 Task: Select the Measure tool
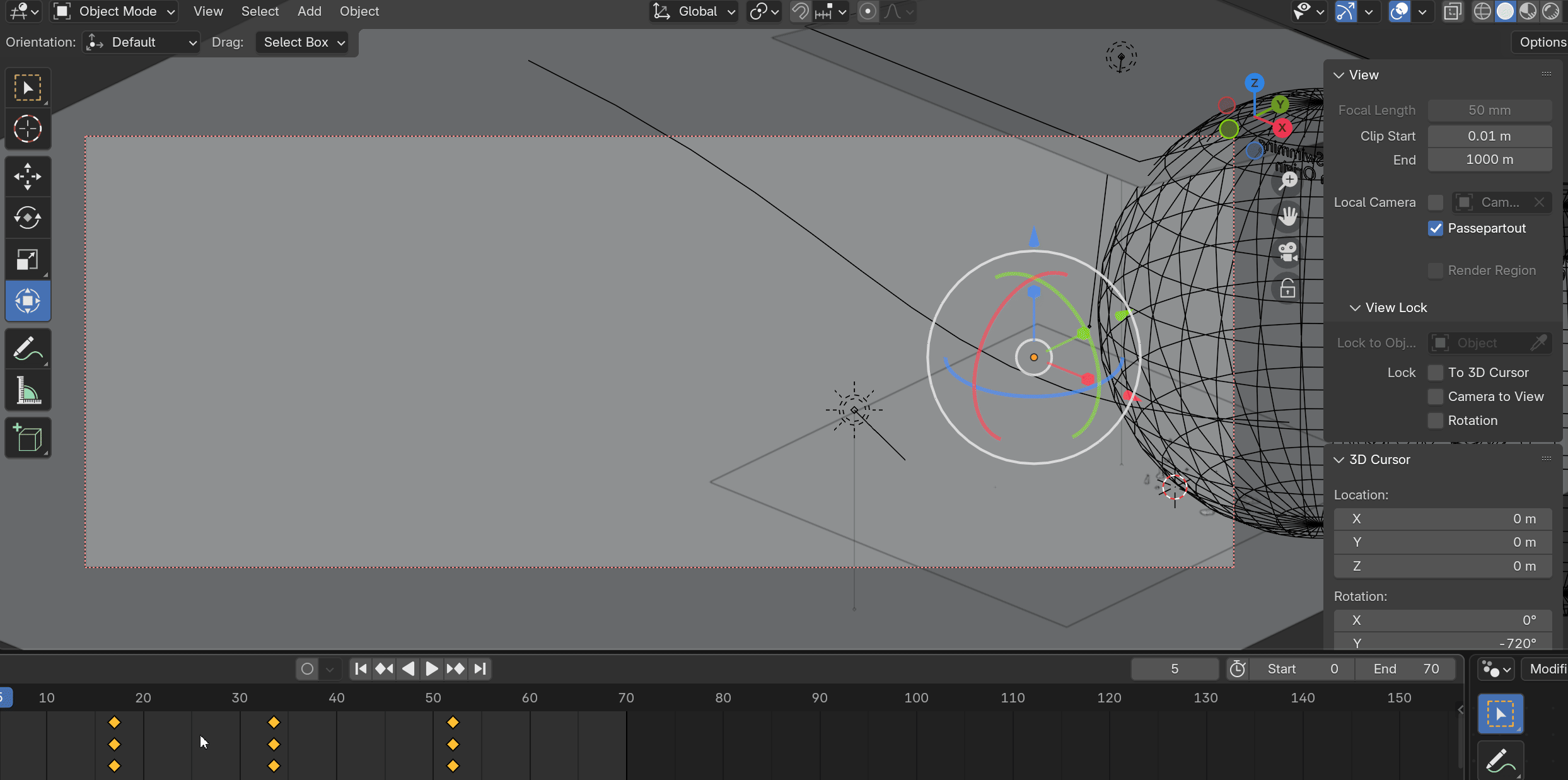(28, 391)
